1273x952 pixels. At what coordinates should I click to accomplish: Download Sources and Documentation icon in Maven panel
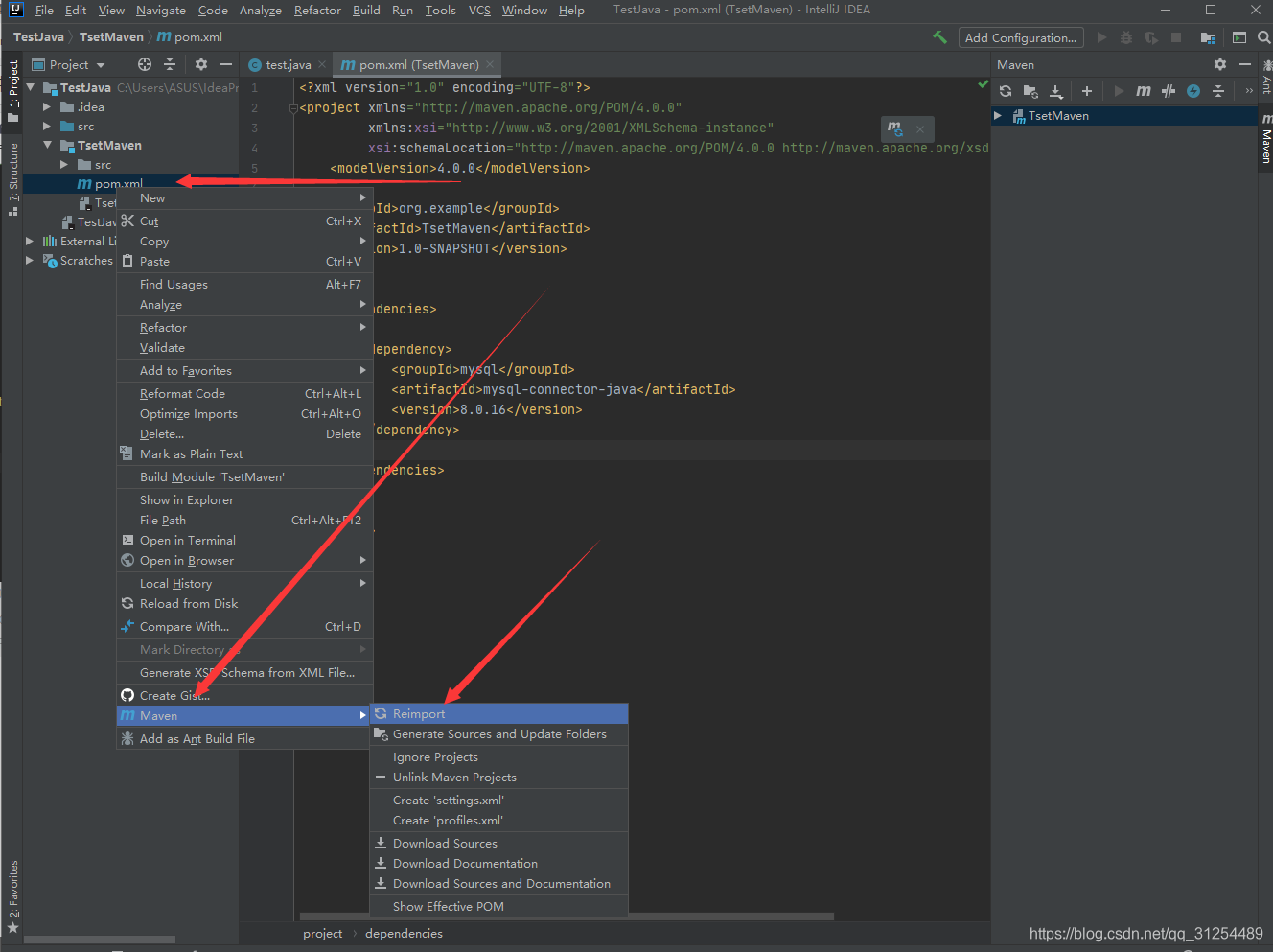pyautogui.click(x=1055, y=91)
